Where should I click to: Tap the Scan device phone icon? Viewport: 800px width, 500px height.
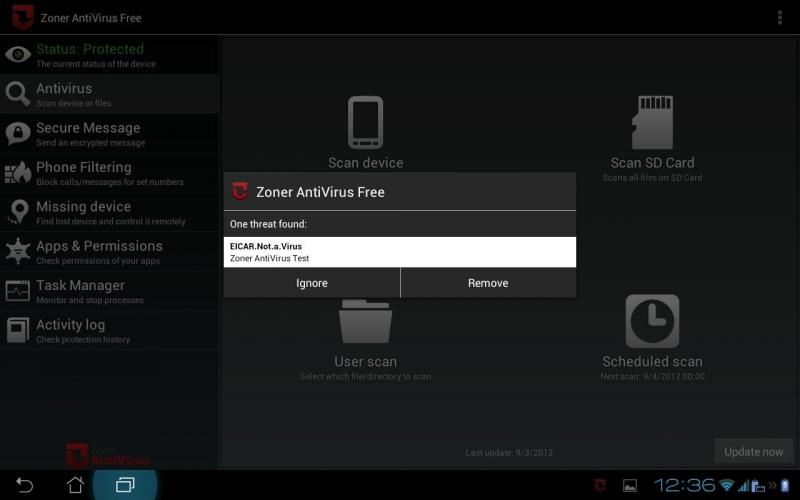coord(365,123)
